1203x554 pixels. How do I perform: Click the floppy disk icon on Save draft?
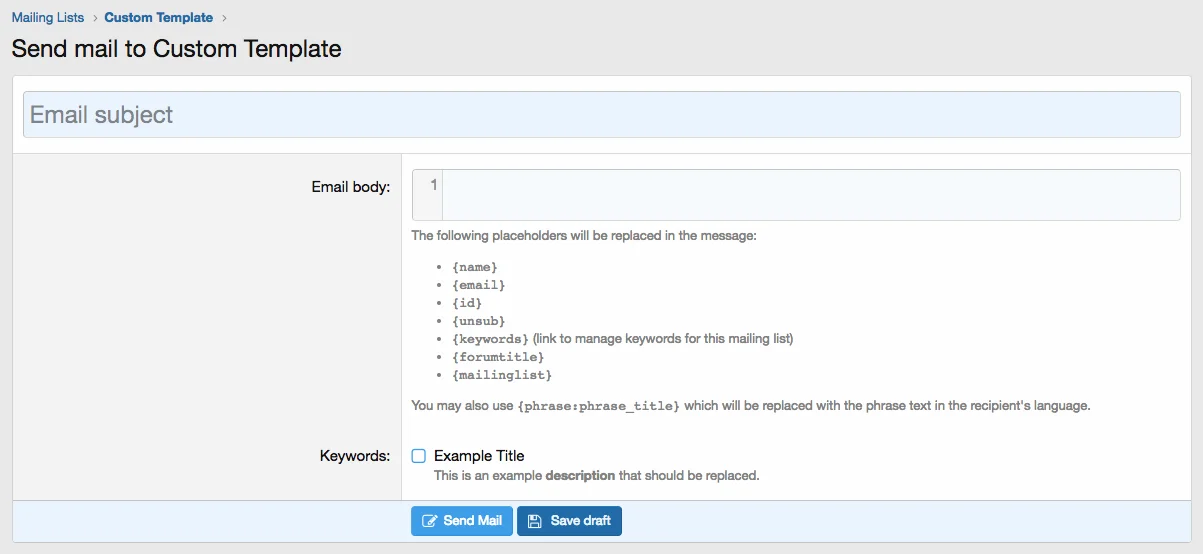pyautogui.click(x=535, y=521)
